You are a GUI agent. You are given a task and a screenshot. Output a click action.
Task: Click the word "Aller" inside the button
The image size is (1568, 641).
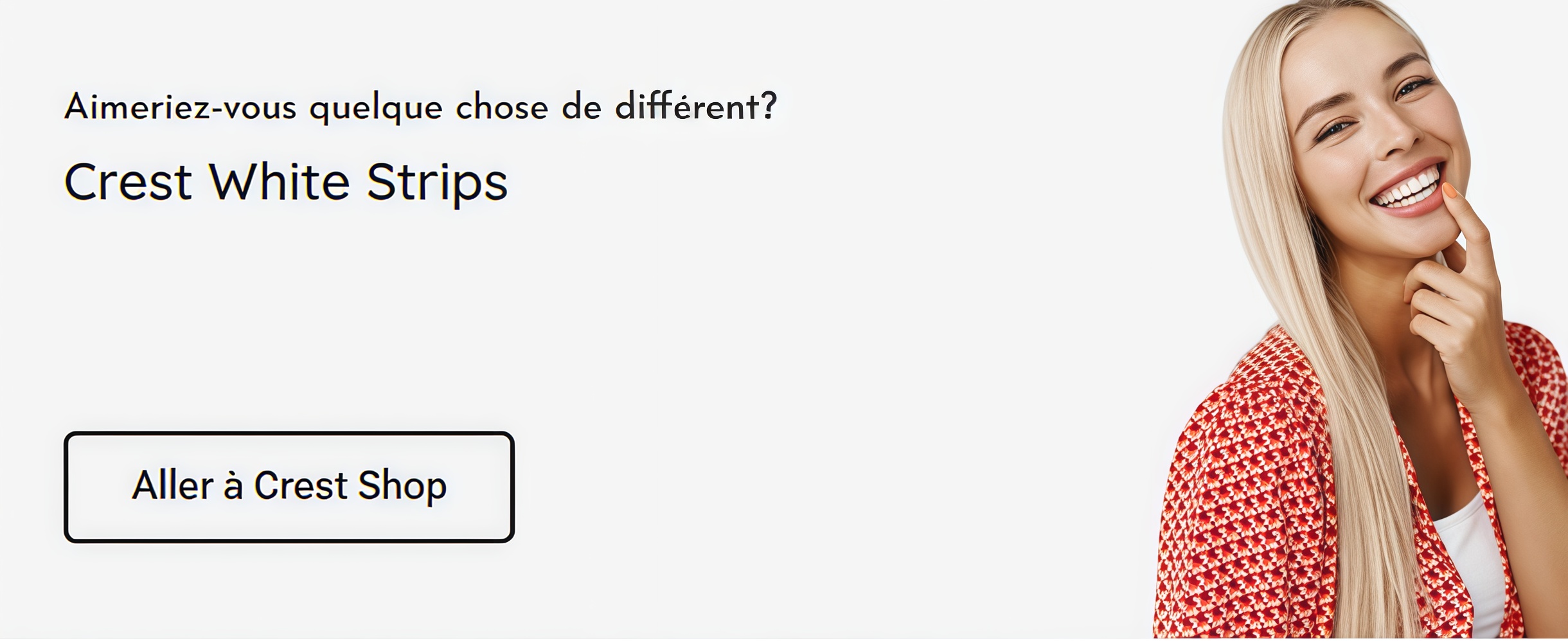coord(172,485)
